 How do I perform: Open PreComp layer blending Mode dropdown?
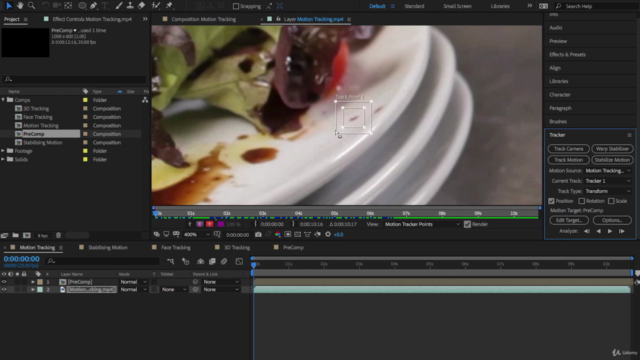pos(133,282)
